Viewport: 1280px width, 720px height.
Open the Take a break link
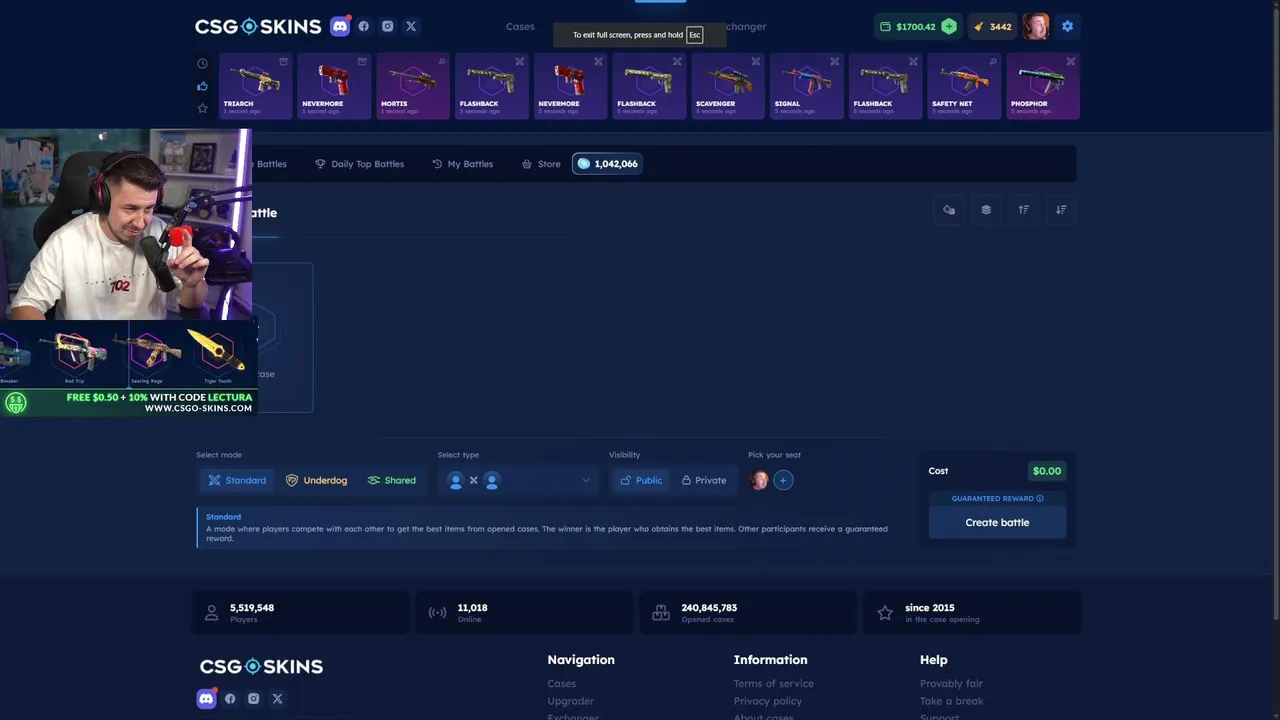(951, 701)
